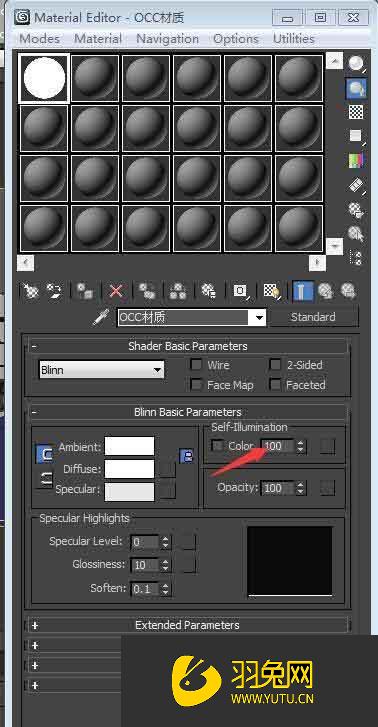Screen dimensions: 378x727
Task: Open the Modes menu
Action: pos(39,39)
